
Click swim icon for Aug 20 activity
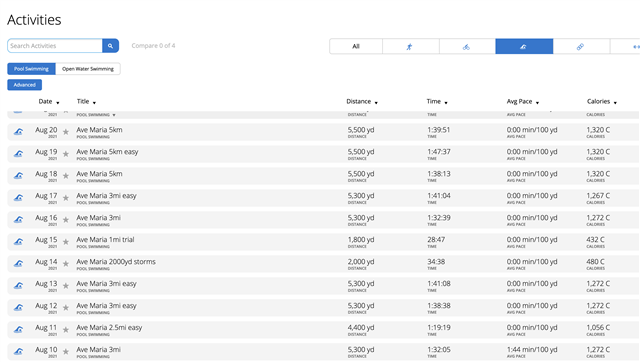pyautogui.click(x=18, y=131)
